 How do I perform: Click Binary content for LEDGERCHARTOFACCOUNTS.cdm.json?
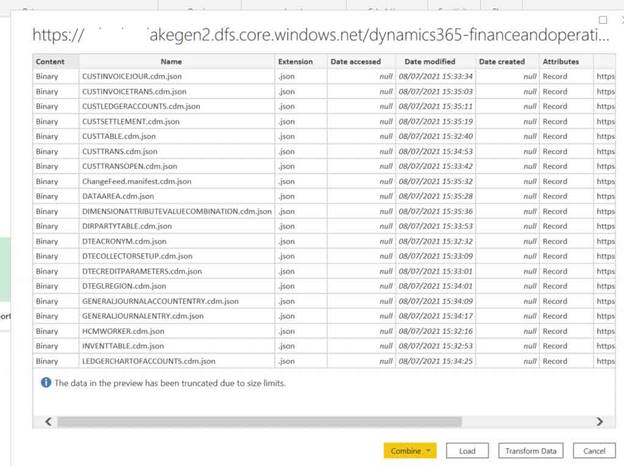click(47, 360)
